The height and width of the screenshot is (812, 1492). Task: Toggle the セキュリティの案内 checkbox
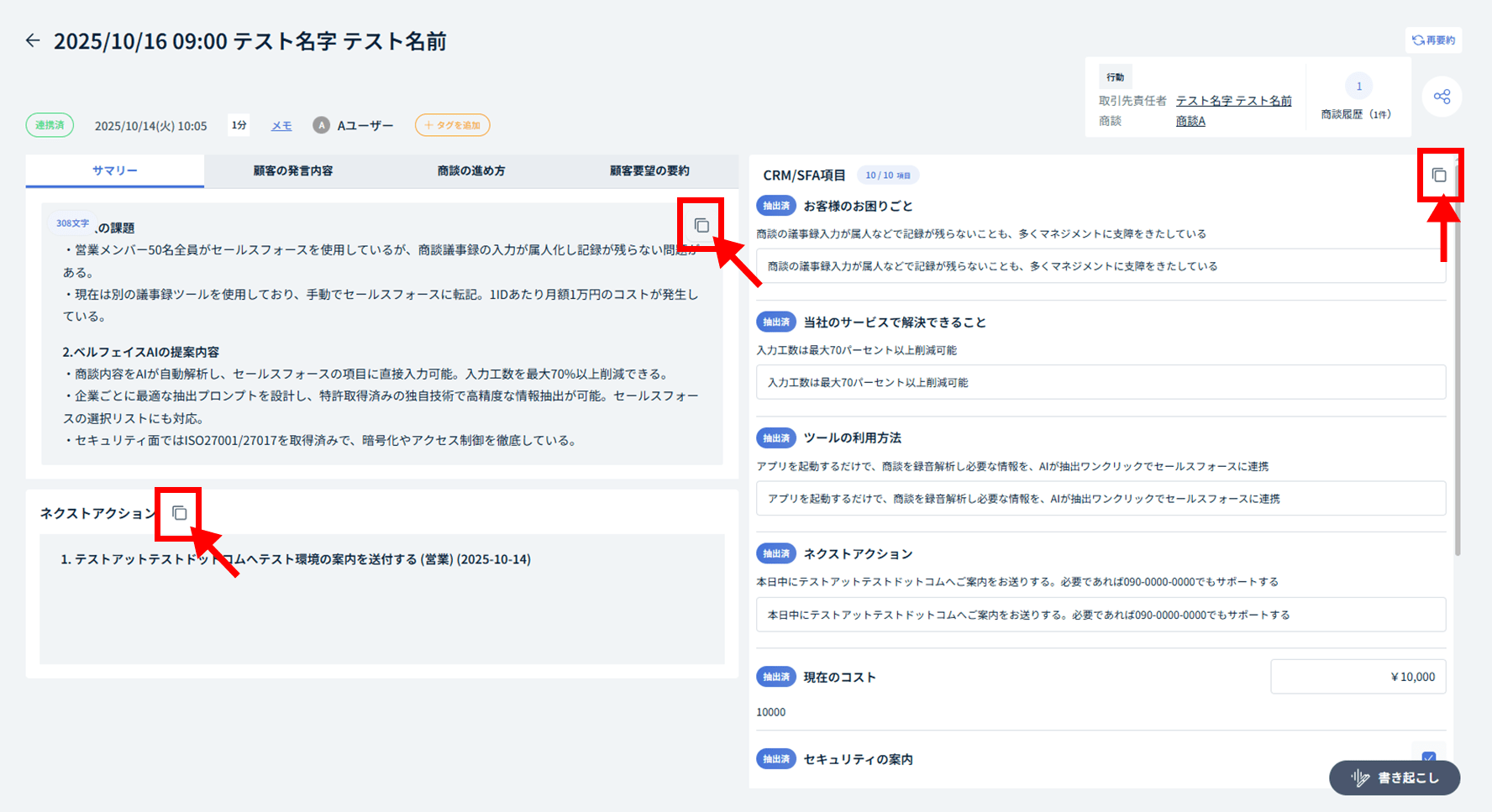coord(1429,757)
